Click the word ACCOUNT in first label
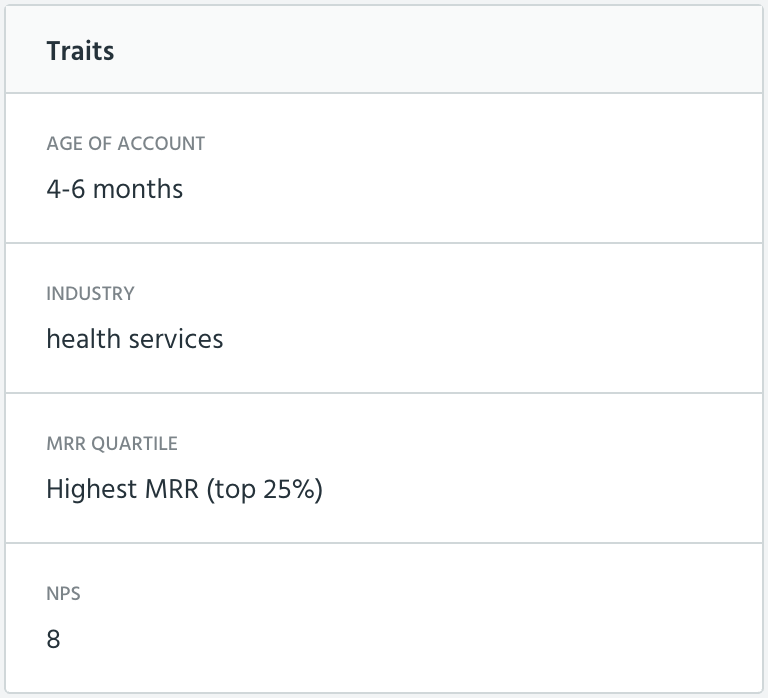 161,144
